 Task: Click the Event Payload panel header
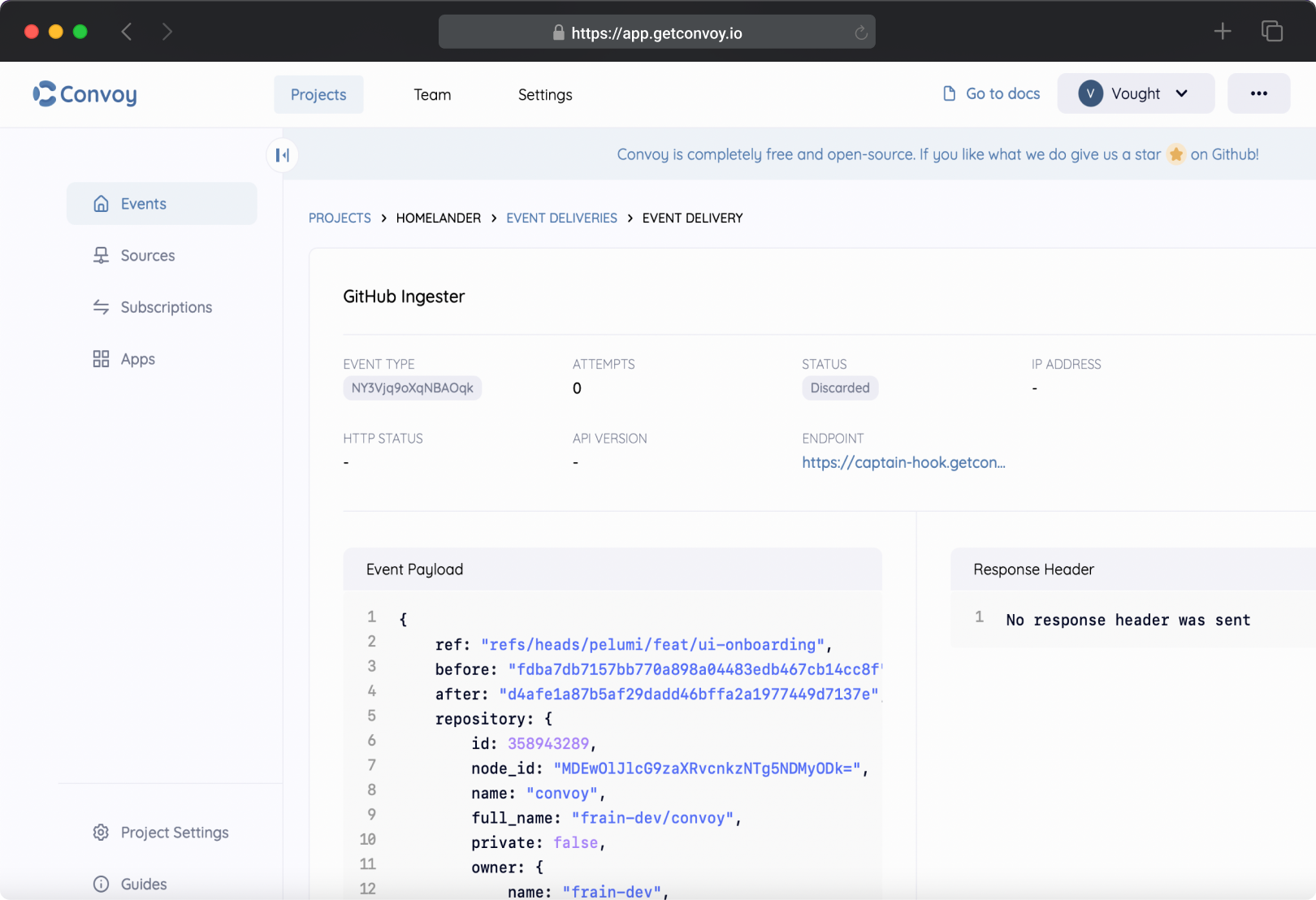point(613,569)
